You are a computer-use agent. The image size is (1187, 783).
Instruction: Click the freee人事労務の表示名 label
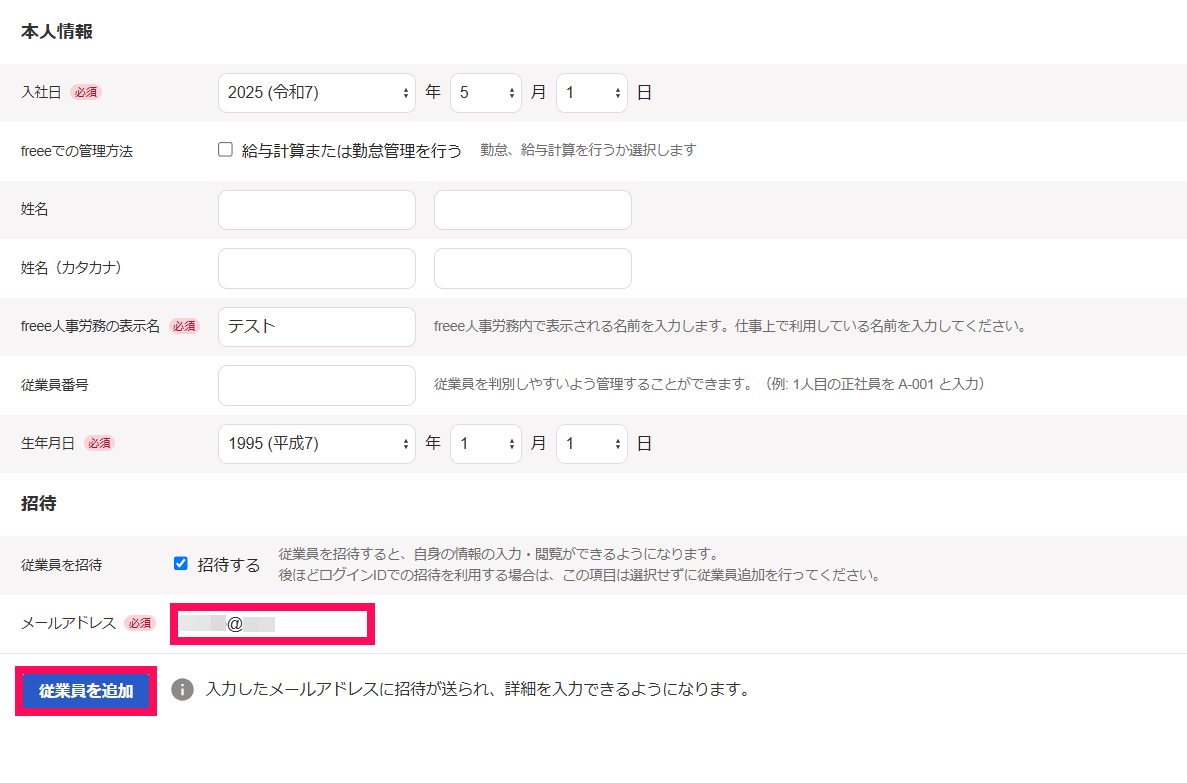pyautogui.click(x=90, y=326)
